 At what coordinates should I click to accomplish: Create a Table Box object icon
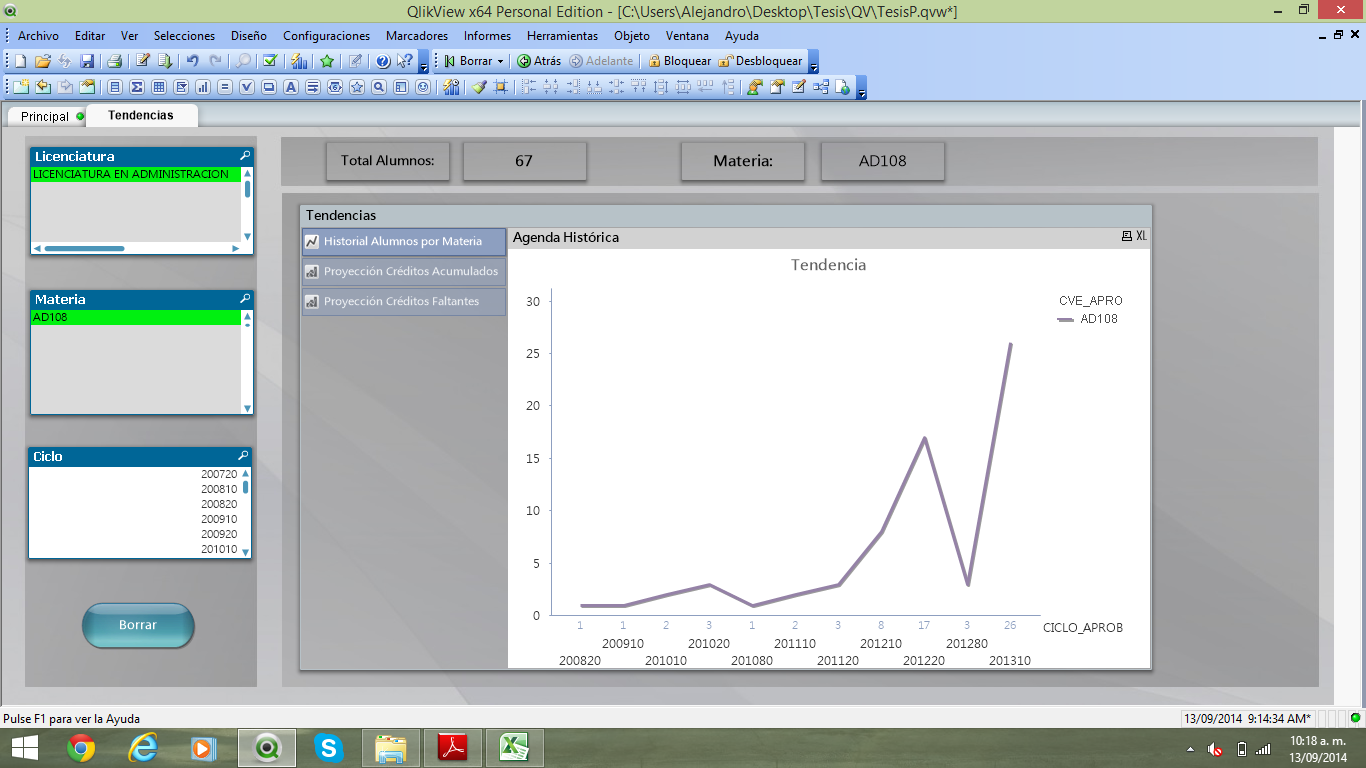coord(159,87)
